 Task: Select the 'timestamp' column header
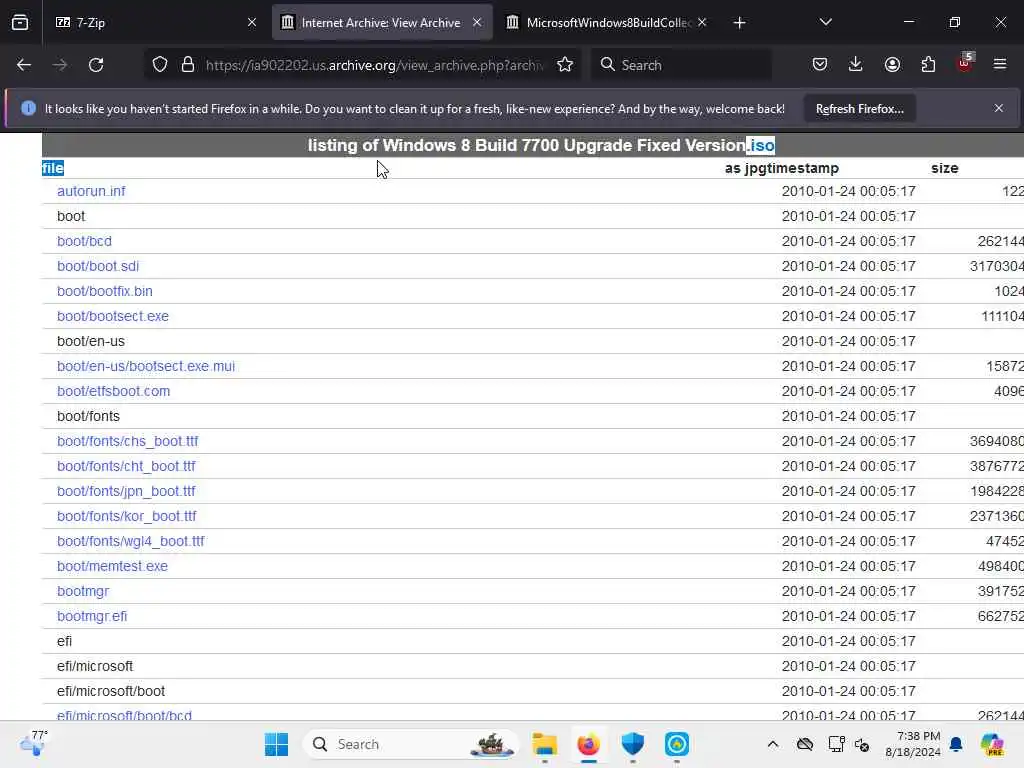[802, 168]
